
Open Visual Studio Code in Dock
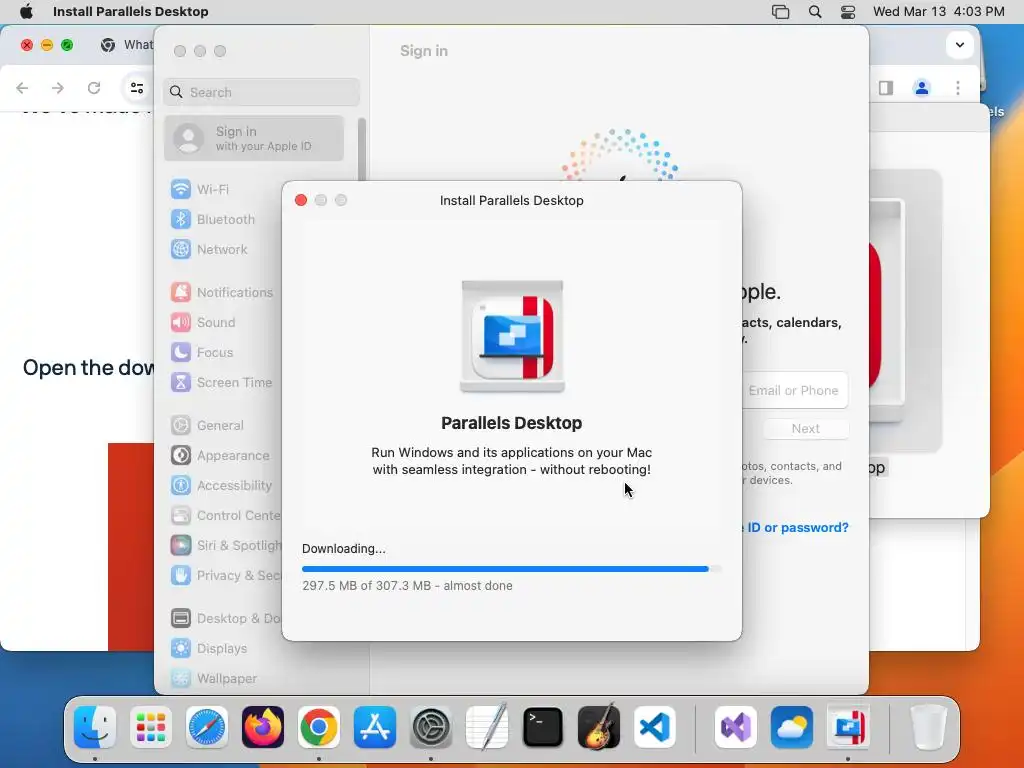[x=655, y=727]
